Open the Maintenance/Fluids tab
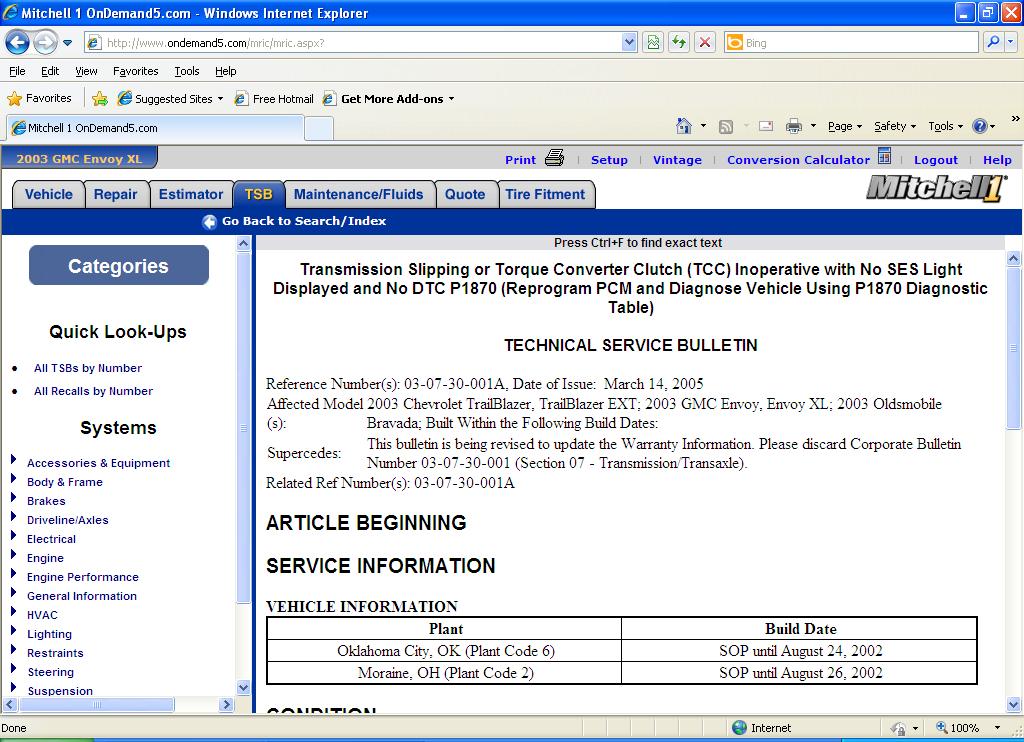Viewport: 1024px width, 742px height. click(x=359, y=195)
